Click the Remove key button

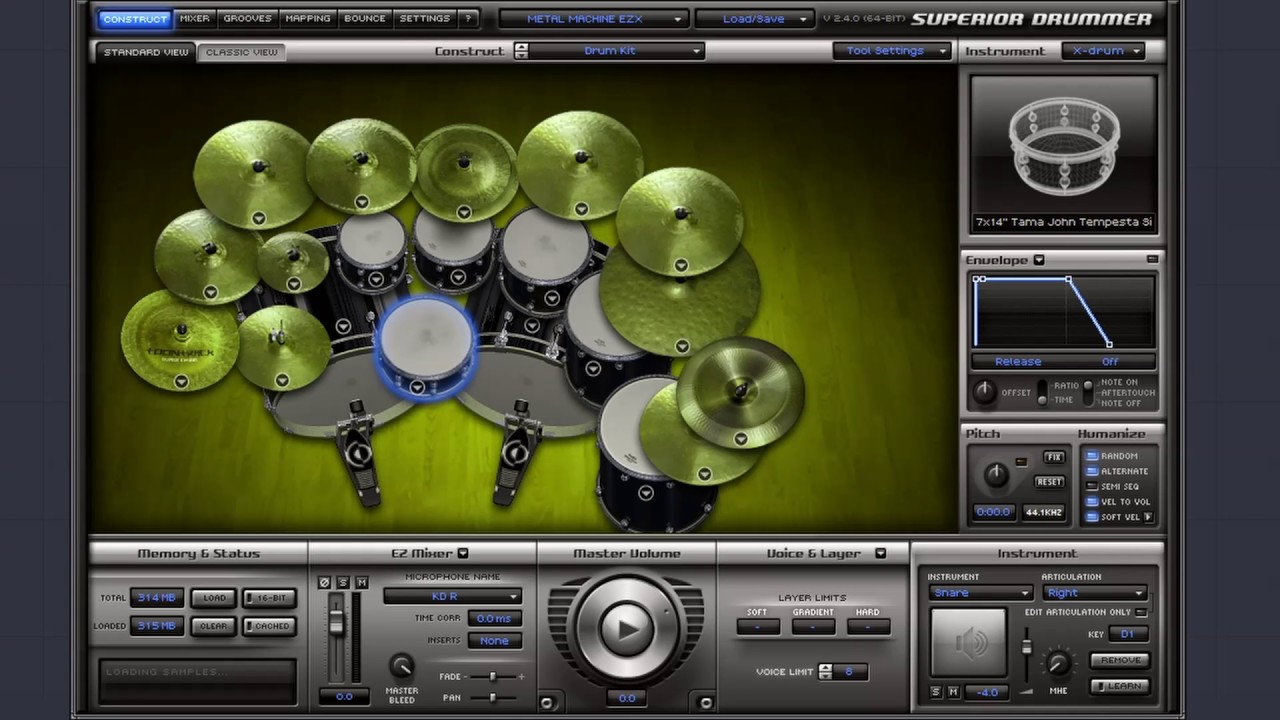tap(1120, 660)
